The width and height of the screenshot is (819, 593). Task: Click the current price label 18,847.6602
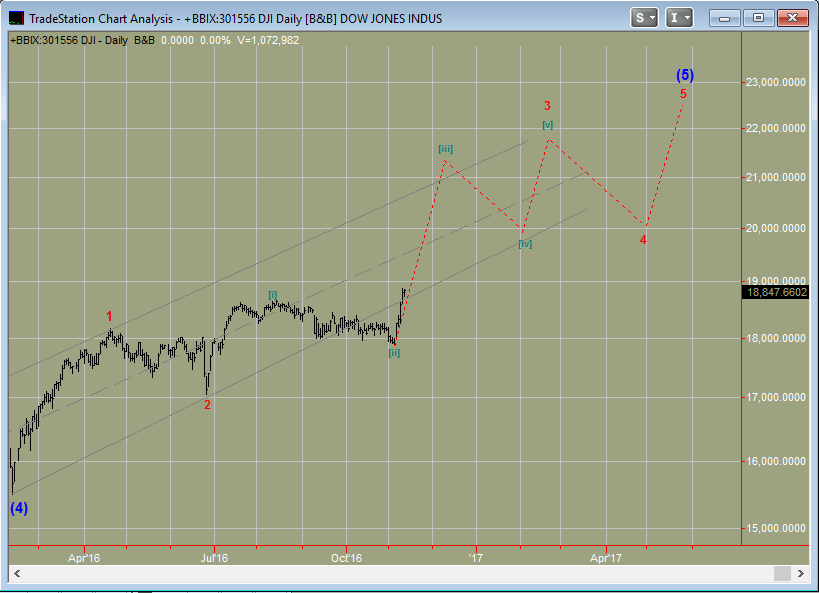(776, 292)
